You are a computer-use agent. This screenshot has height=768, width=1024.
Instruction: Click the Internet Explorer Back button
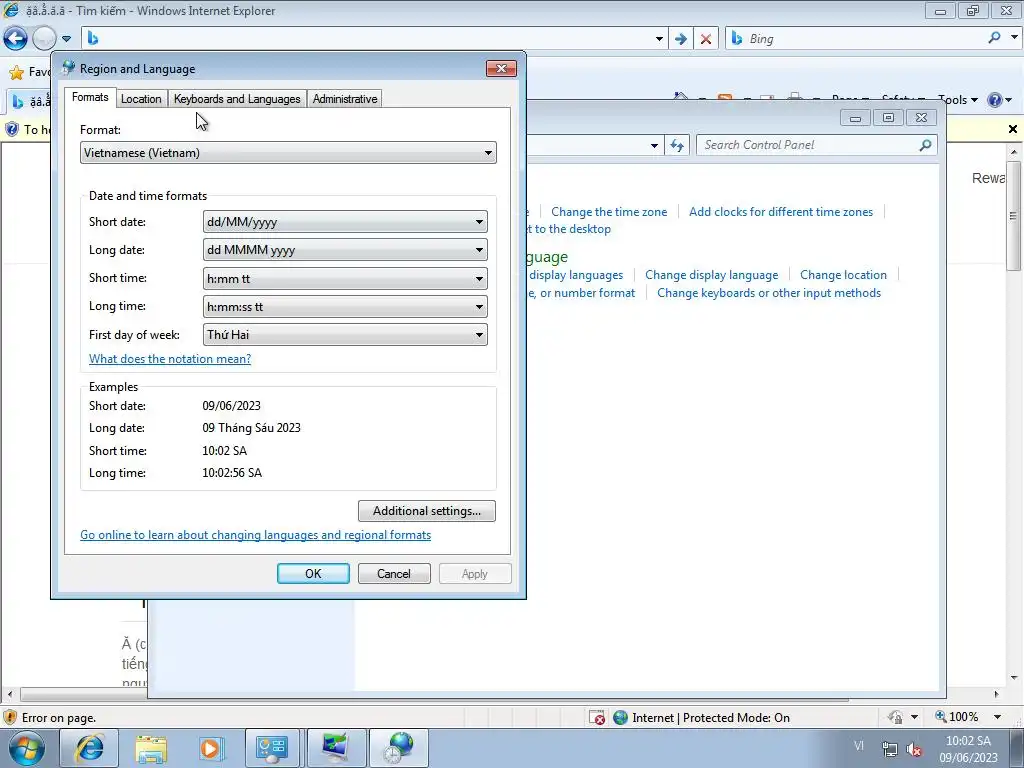click(x=16, y=39)
